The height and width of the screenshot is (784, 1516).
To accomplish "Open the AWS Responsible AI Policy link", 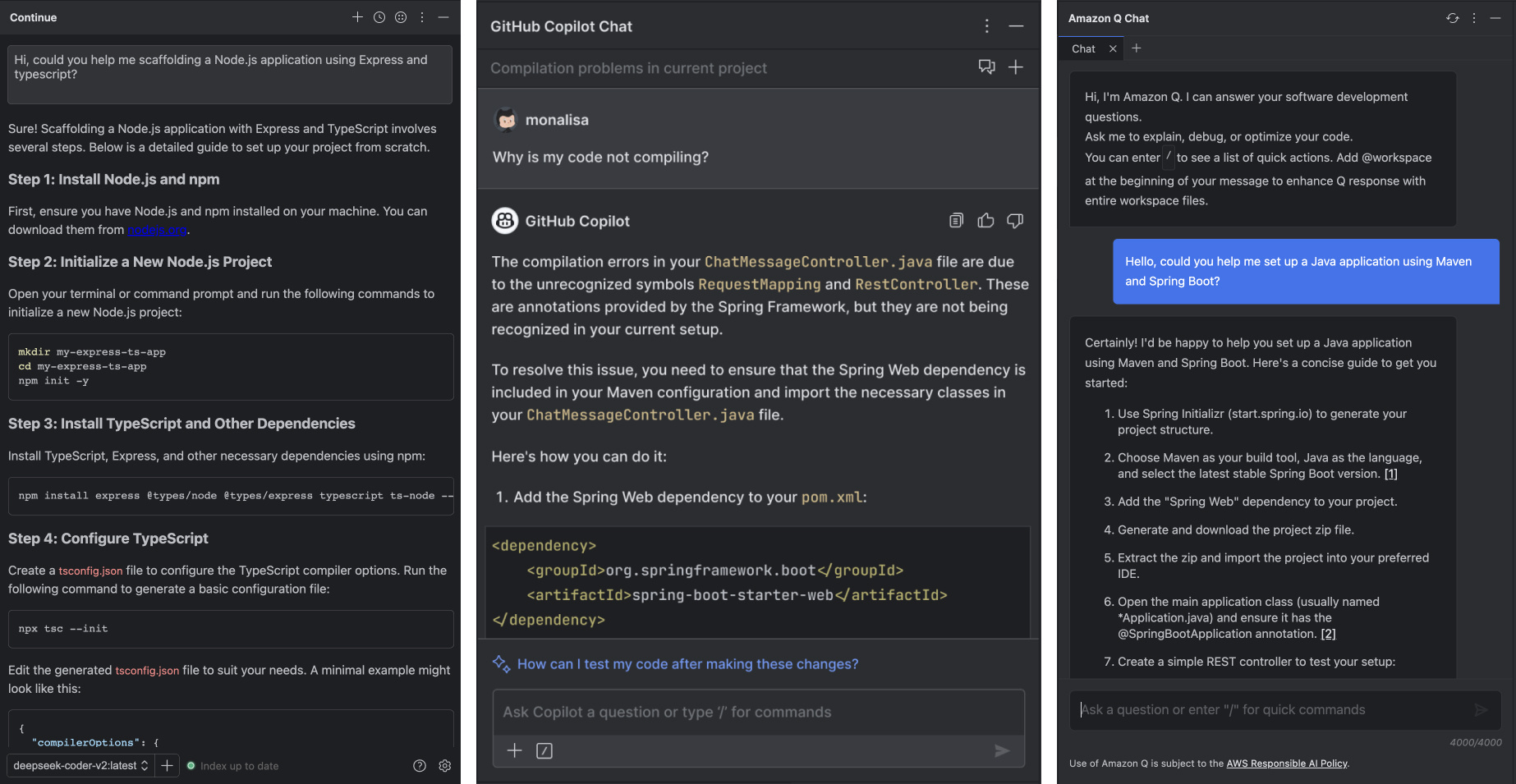I will [x=1286, y=763].
